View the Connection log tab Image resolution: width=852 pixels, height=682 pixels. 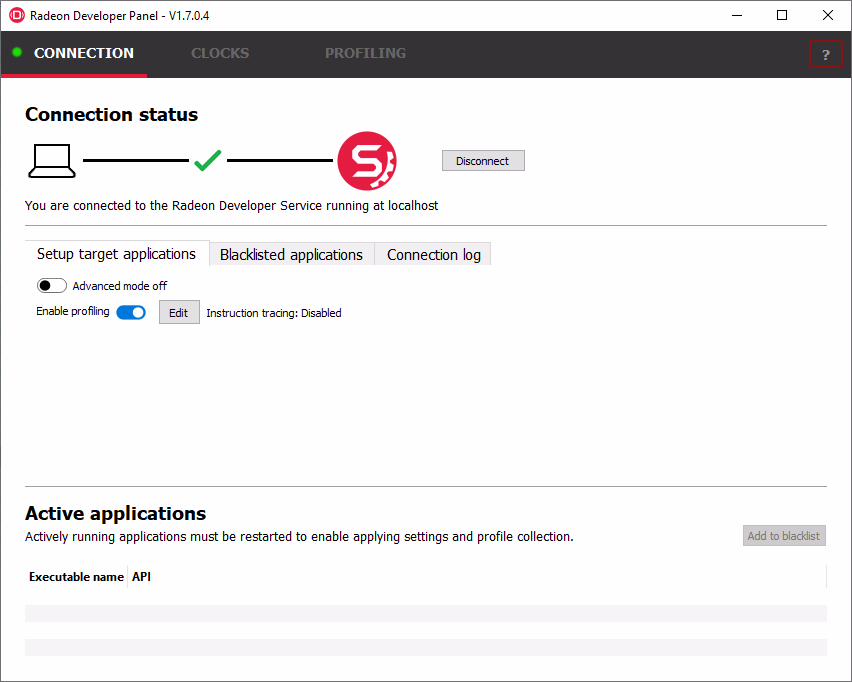(x=433, y=255)
